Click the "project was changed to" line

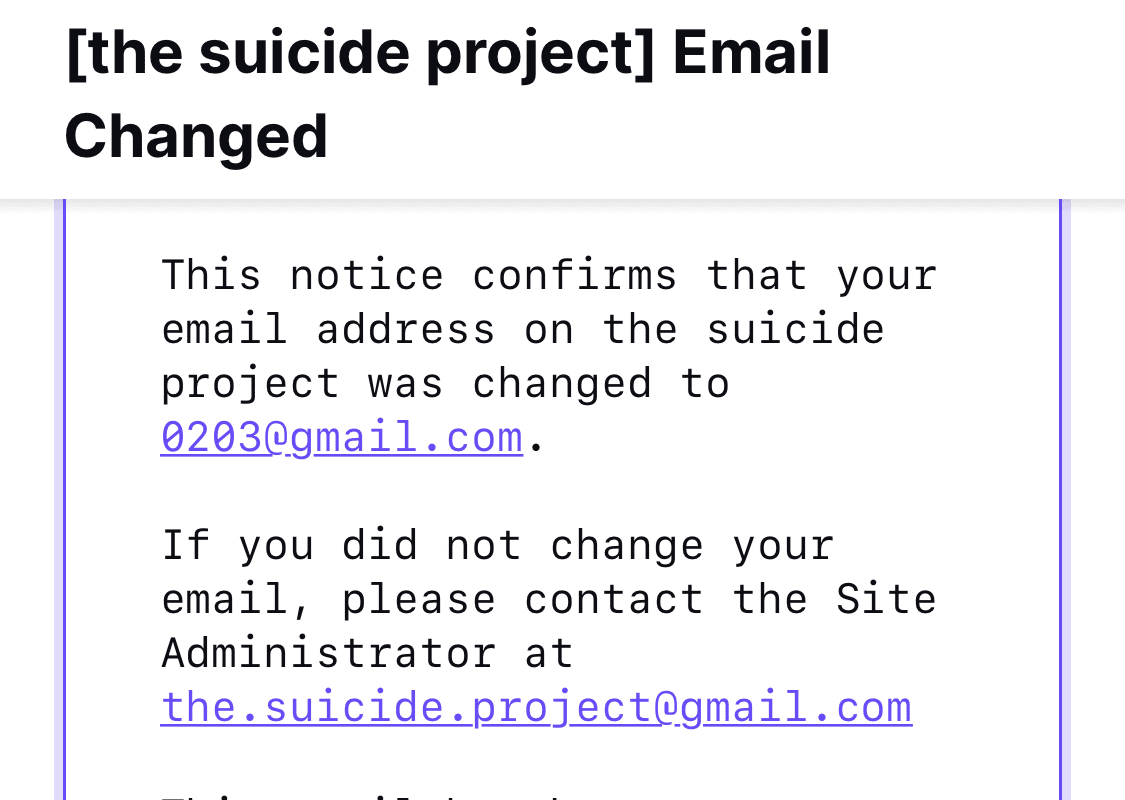point(445,384)
